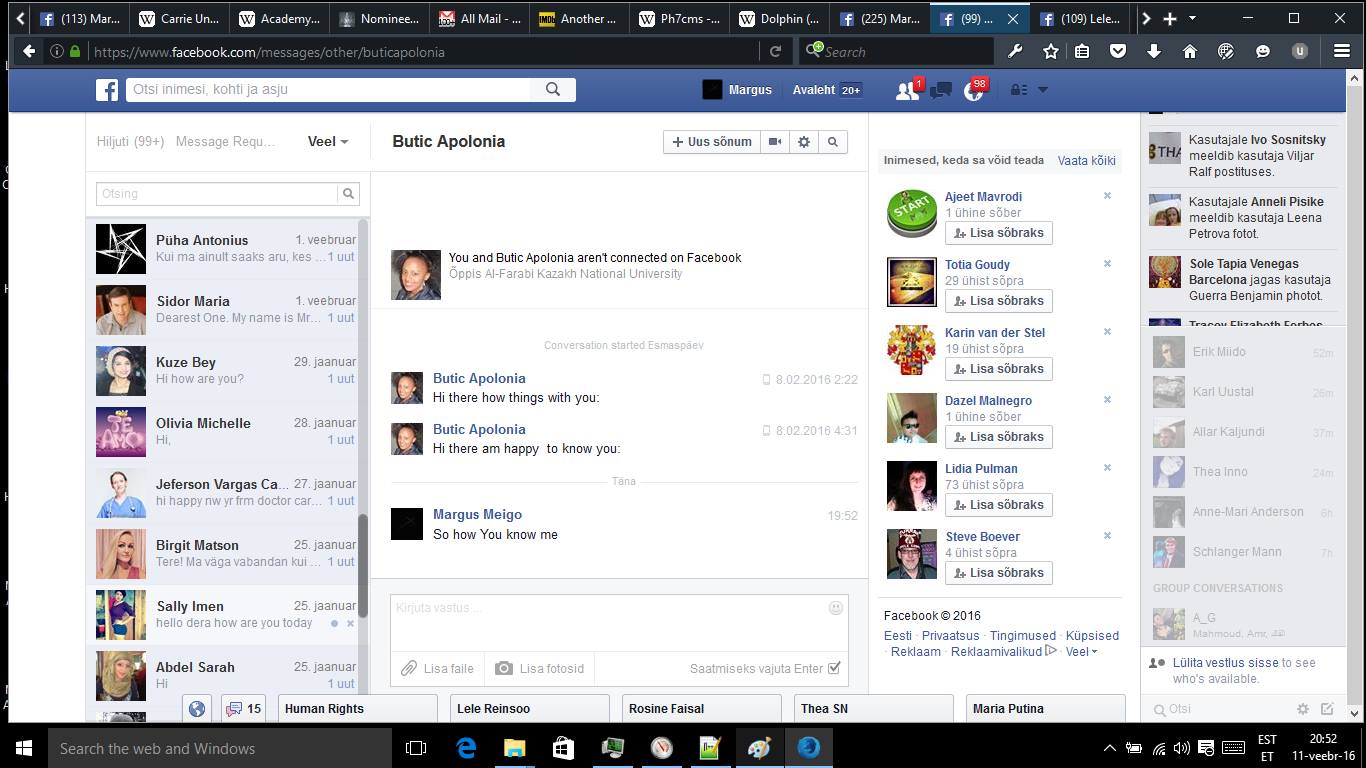This screenshot has height=768, width=1366.
Task: Open friend requests icon with badge
Action: pos(908,90)
